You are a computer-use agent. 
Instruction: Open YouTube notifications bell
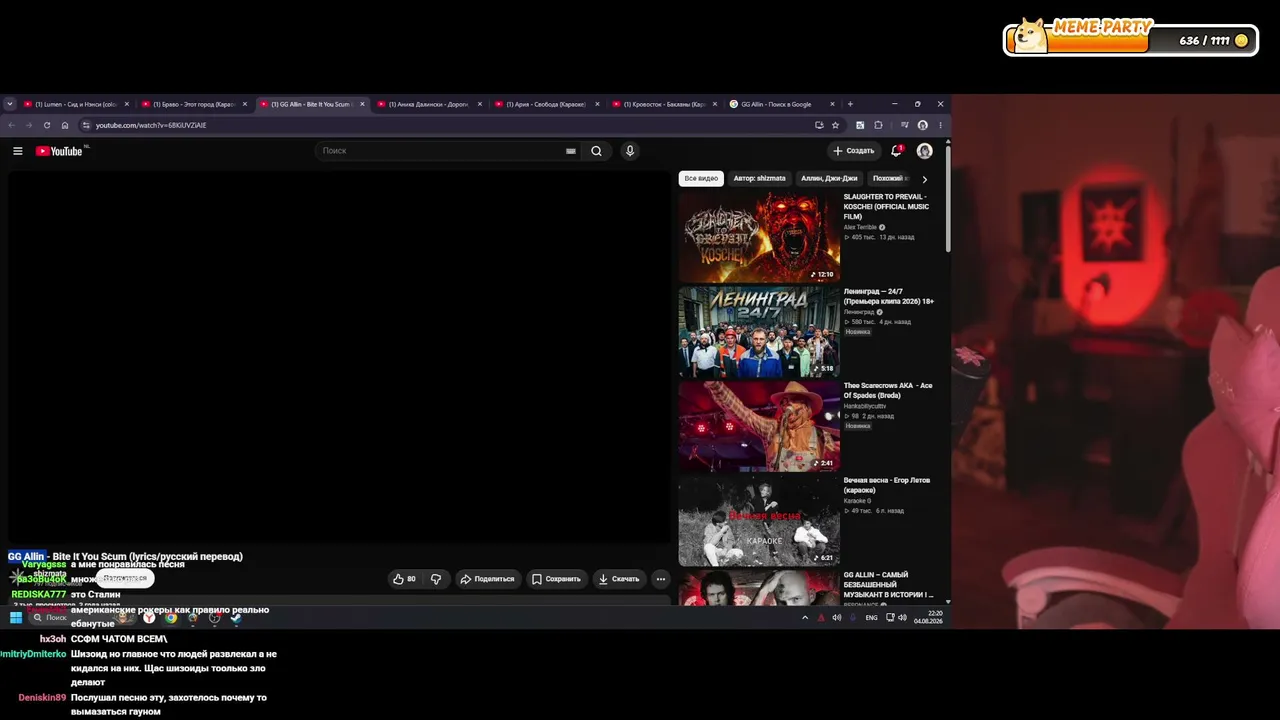pyautogui.click(x=896, y=151)
